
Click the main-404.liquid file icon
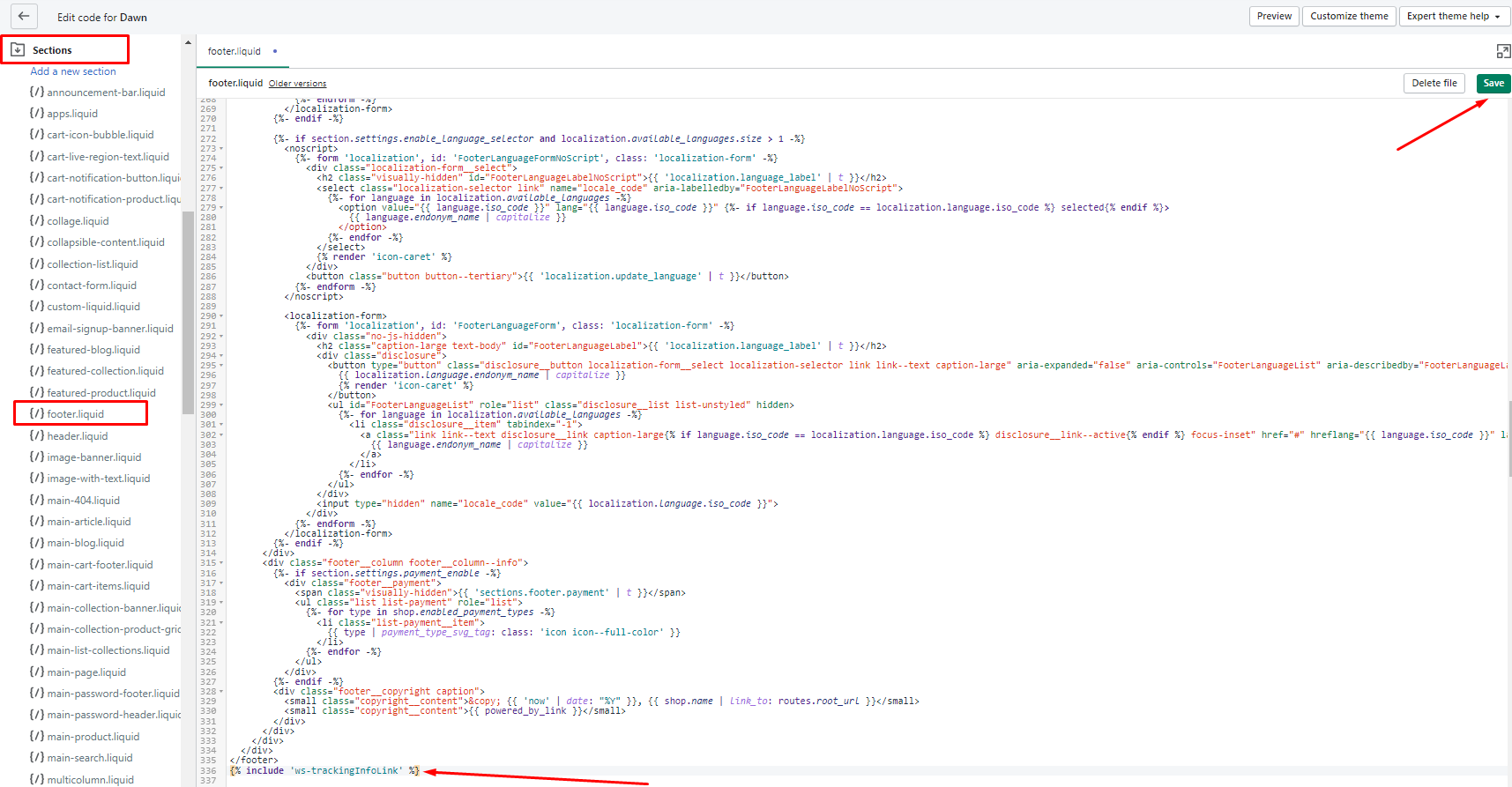point(36,500)
